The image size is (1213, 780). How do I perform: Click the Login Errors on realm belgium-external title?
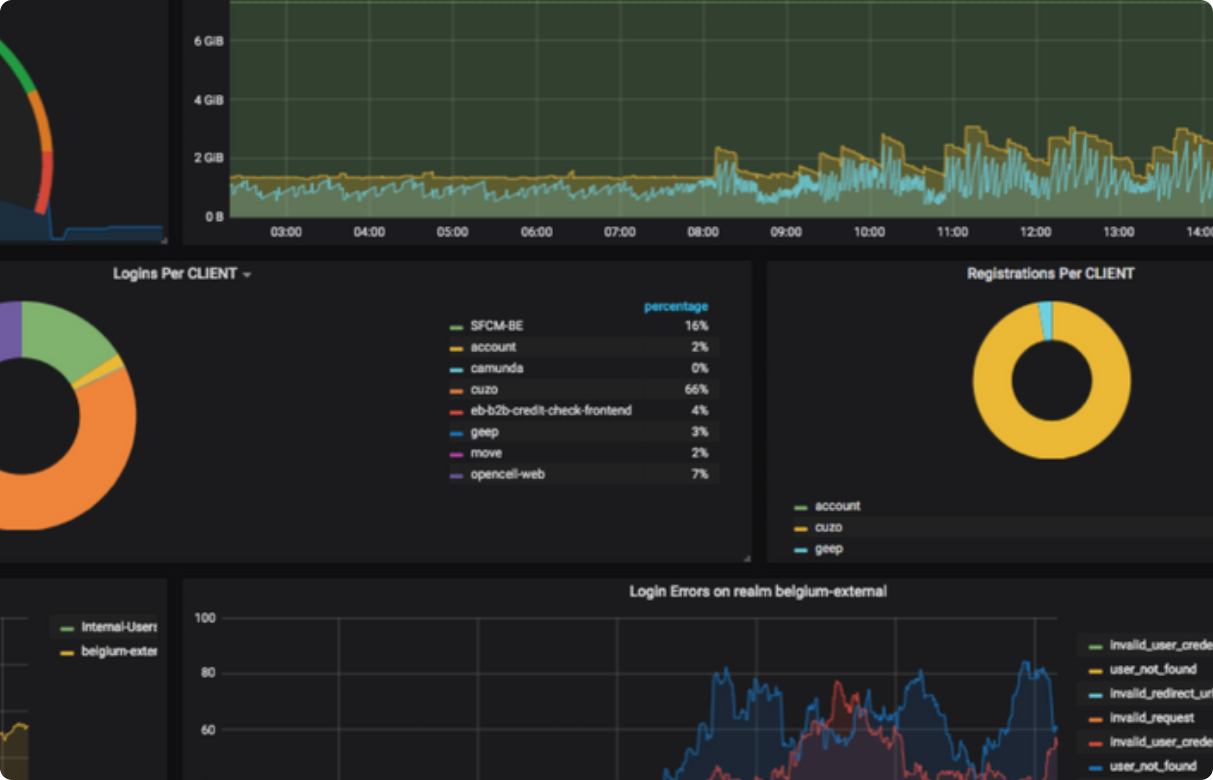tap(757, 591)
